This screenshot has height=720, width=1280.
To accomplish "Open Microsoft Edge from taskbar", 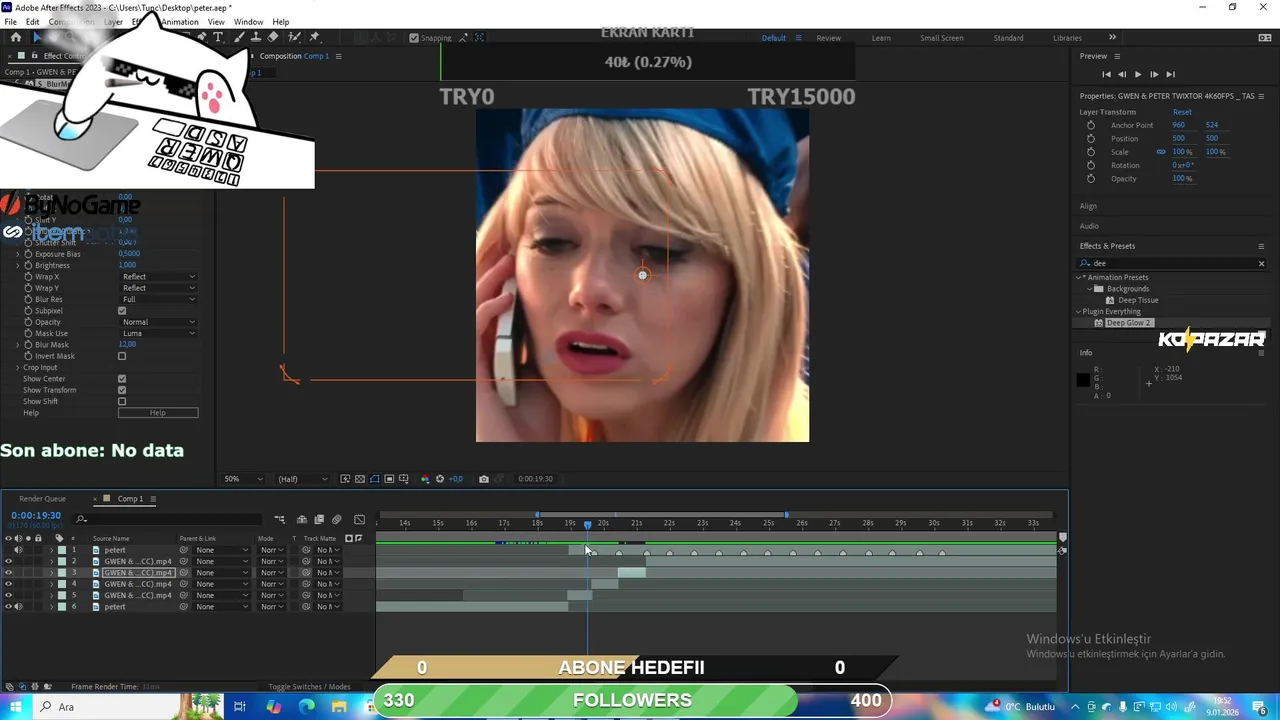I will pos(306,707).
